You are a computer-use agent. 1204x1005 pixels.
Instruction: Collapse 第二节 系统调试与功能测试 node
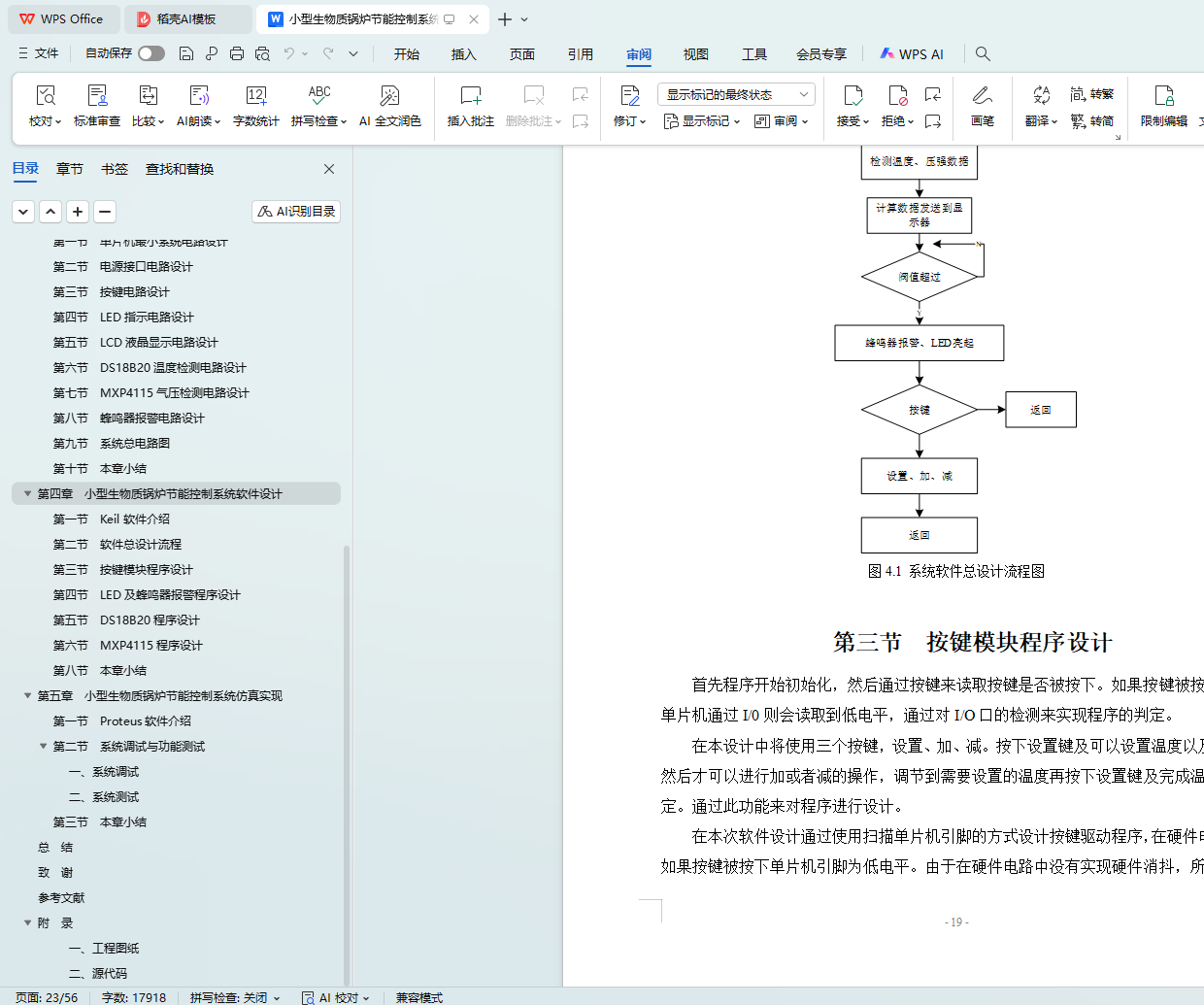43,746
